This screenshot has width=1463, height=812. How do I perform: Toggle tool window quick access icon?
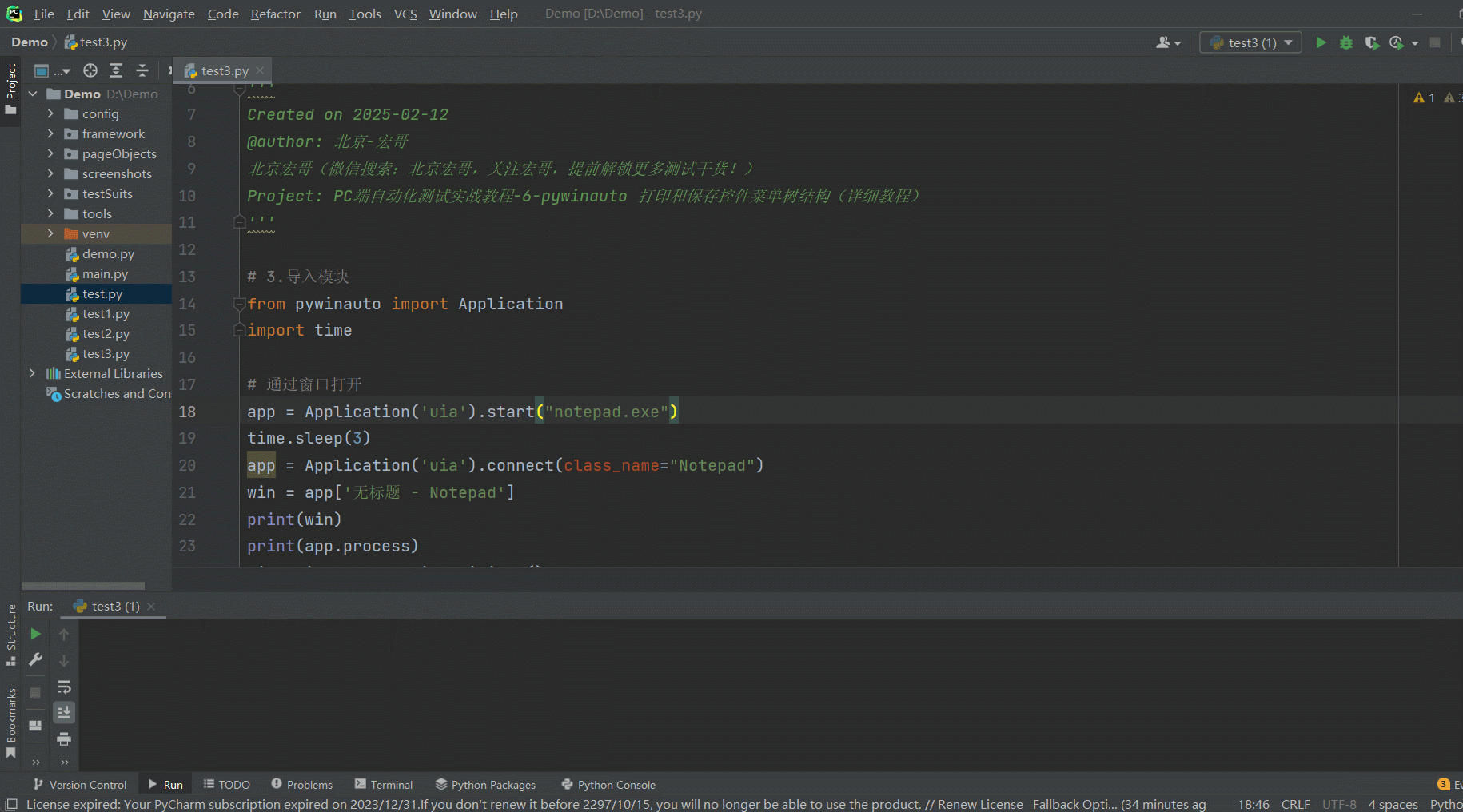[x=11, y=804]
